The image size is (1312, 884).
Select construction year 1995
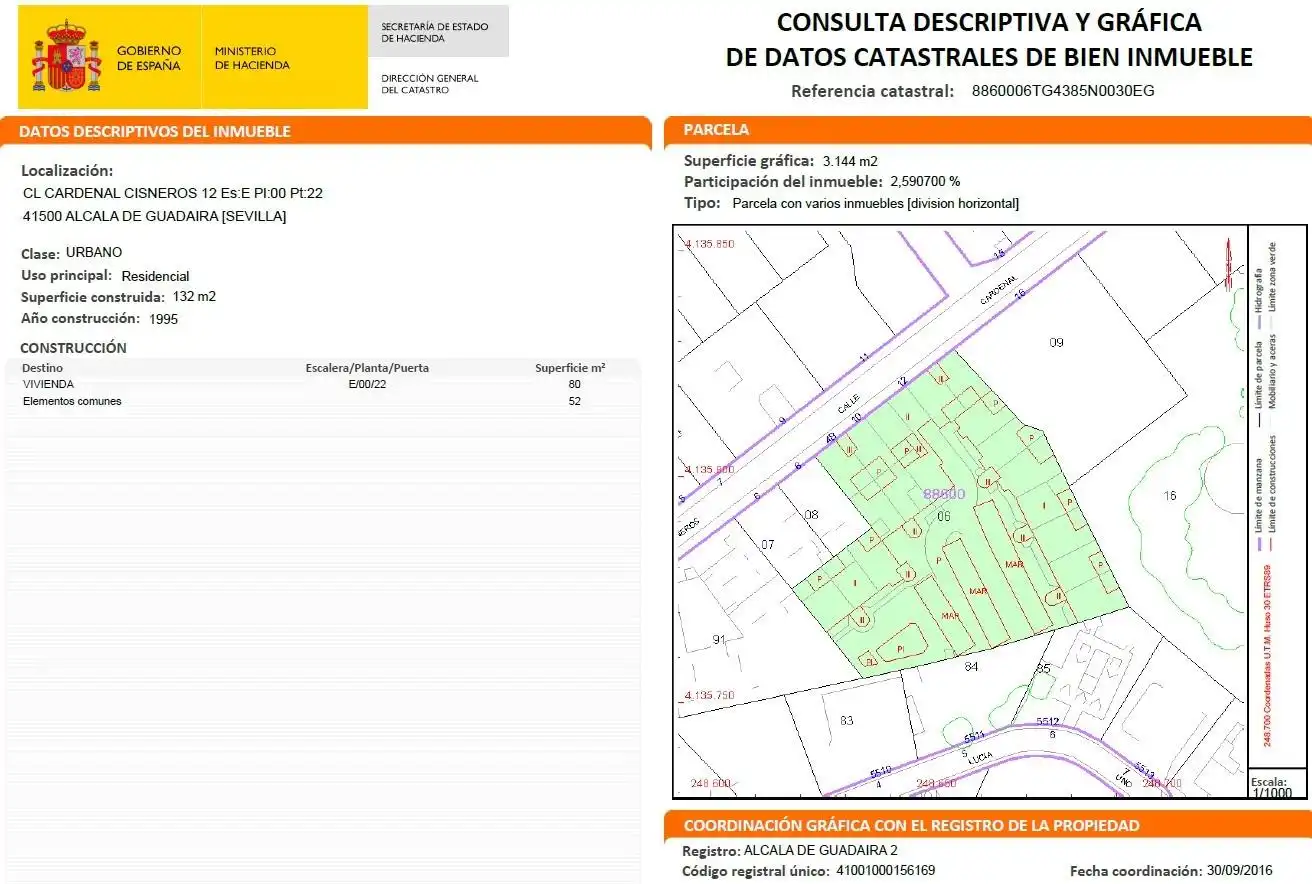point(163,320)
